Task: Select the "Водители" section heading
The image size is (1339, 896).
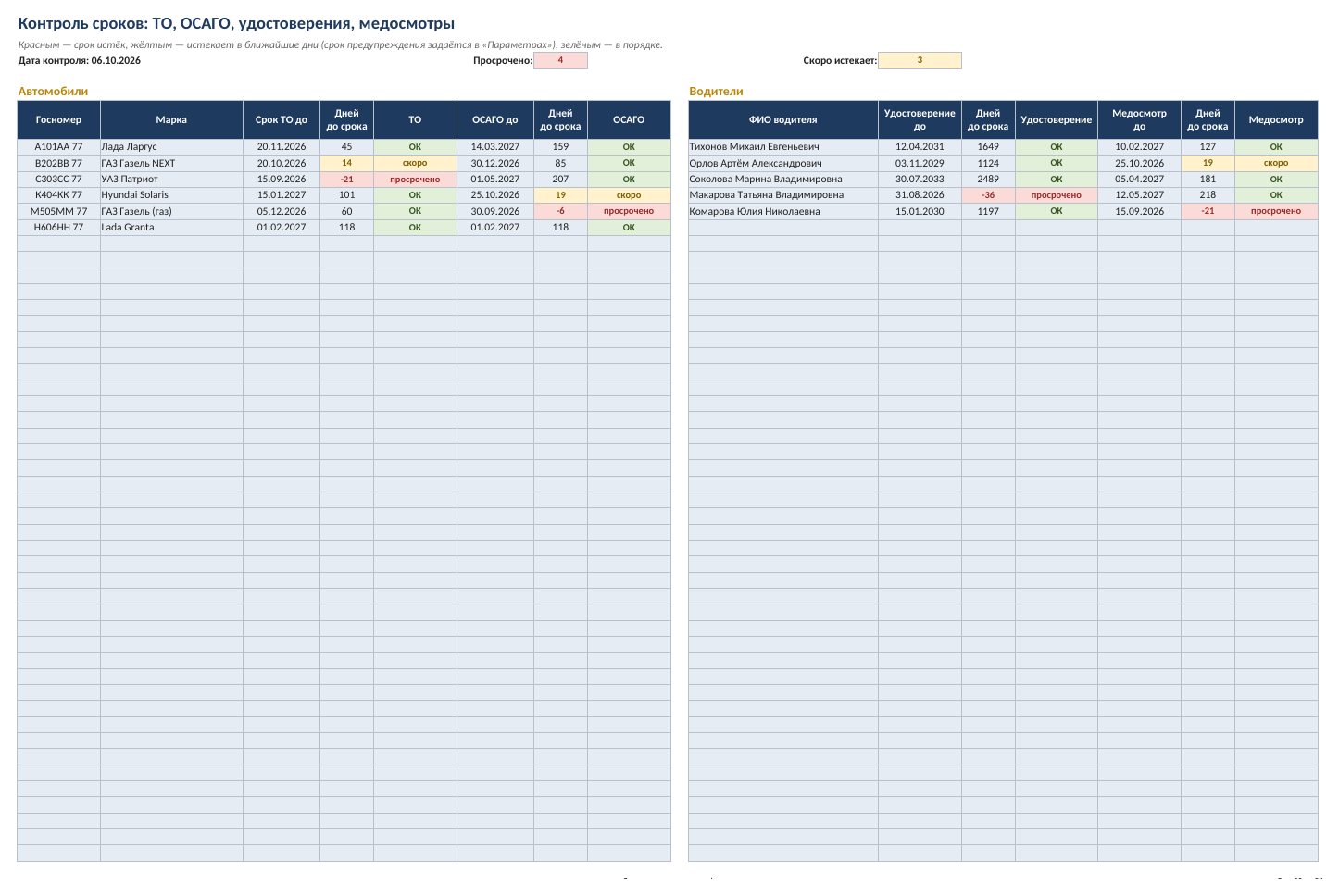Action: click(x=716, y=92)
